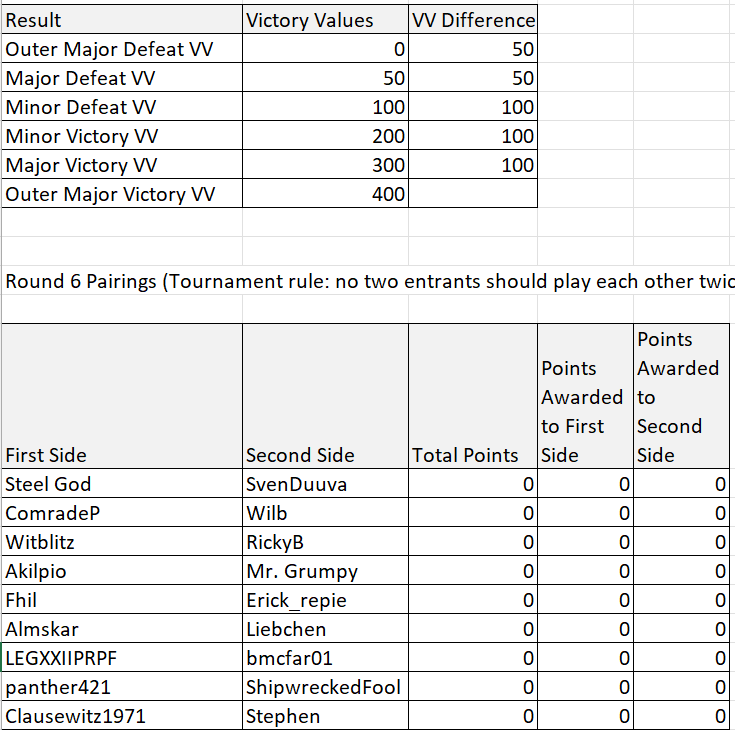Select Total Points cell in ComradeP row

click(472, 513)
